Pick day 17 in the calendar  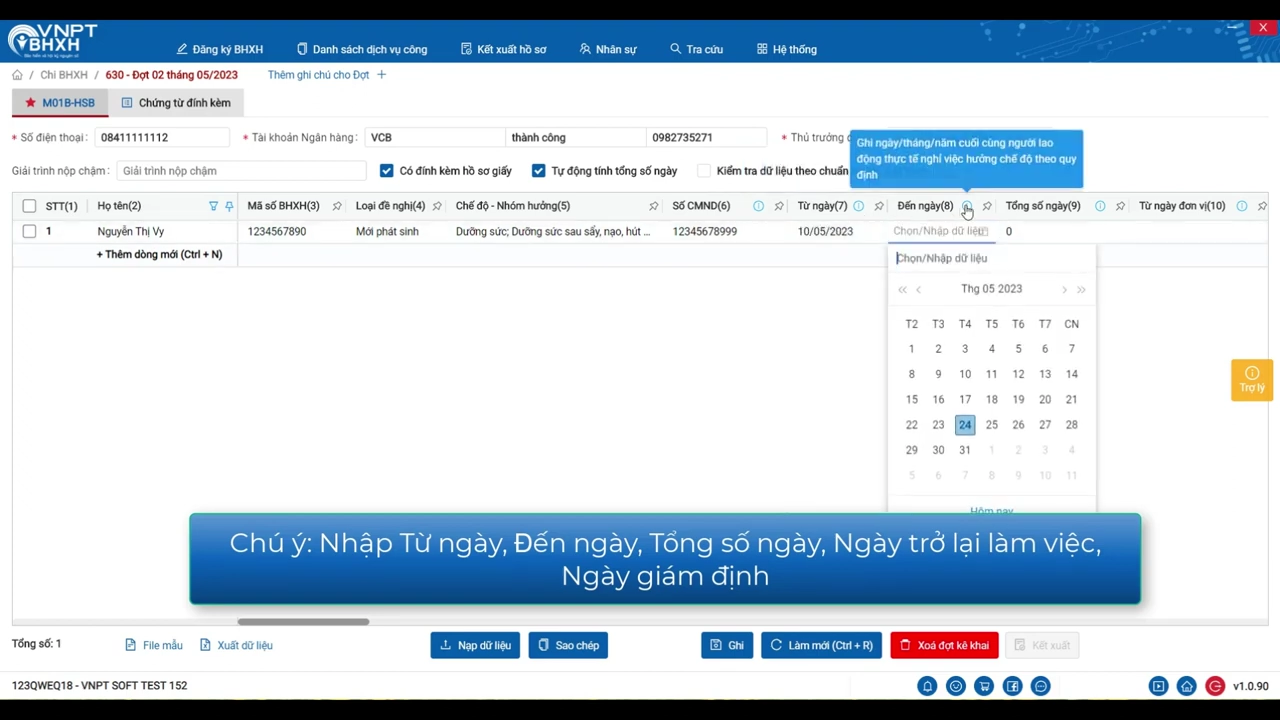click(x=965, y=399)
